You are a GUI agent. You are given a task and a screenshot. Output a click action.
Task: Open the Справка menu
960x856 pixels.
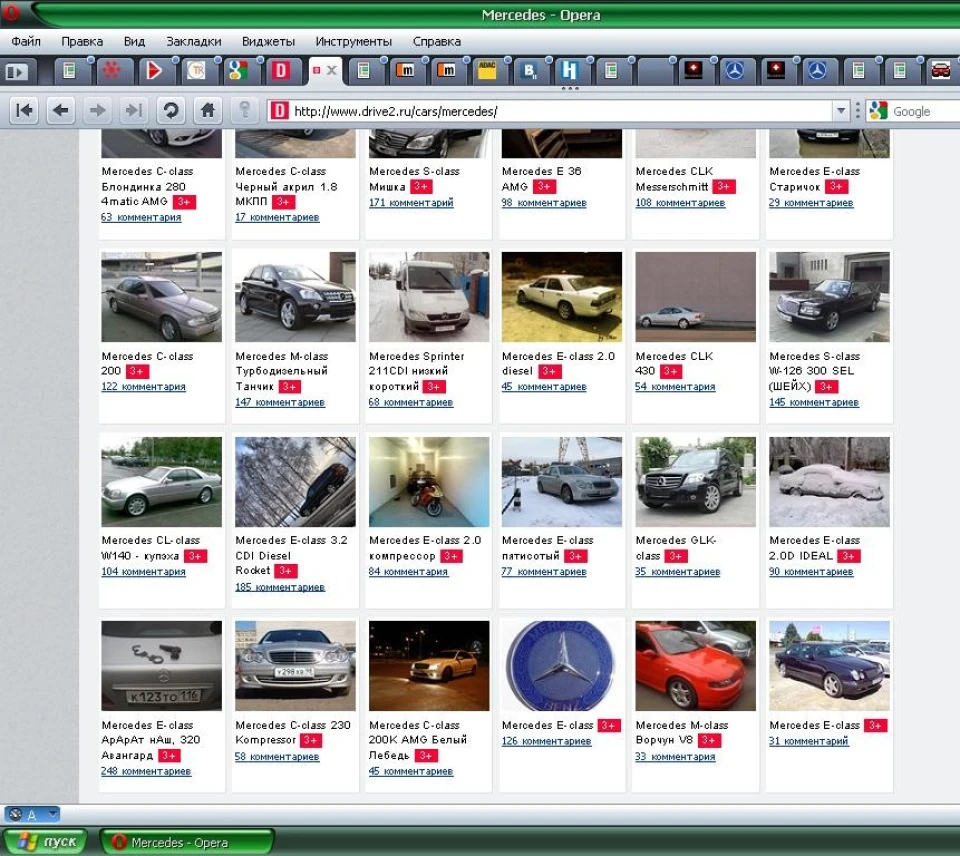click(x=437, y=42)
